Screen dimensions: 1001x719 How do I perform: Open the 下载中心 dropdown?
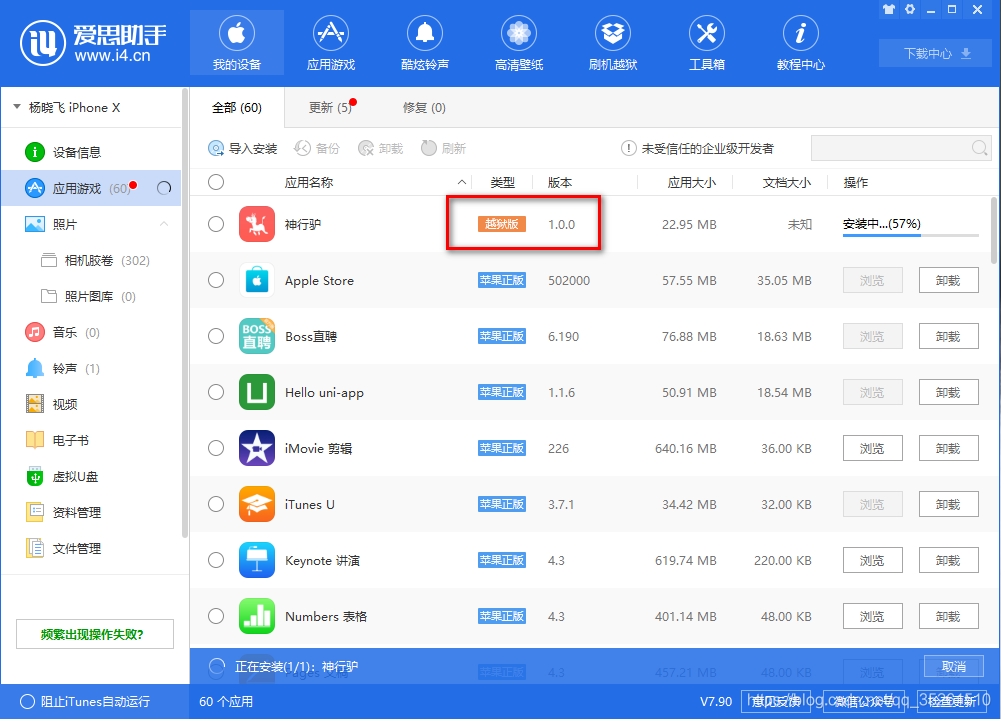click(934, 53)
